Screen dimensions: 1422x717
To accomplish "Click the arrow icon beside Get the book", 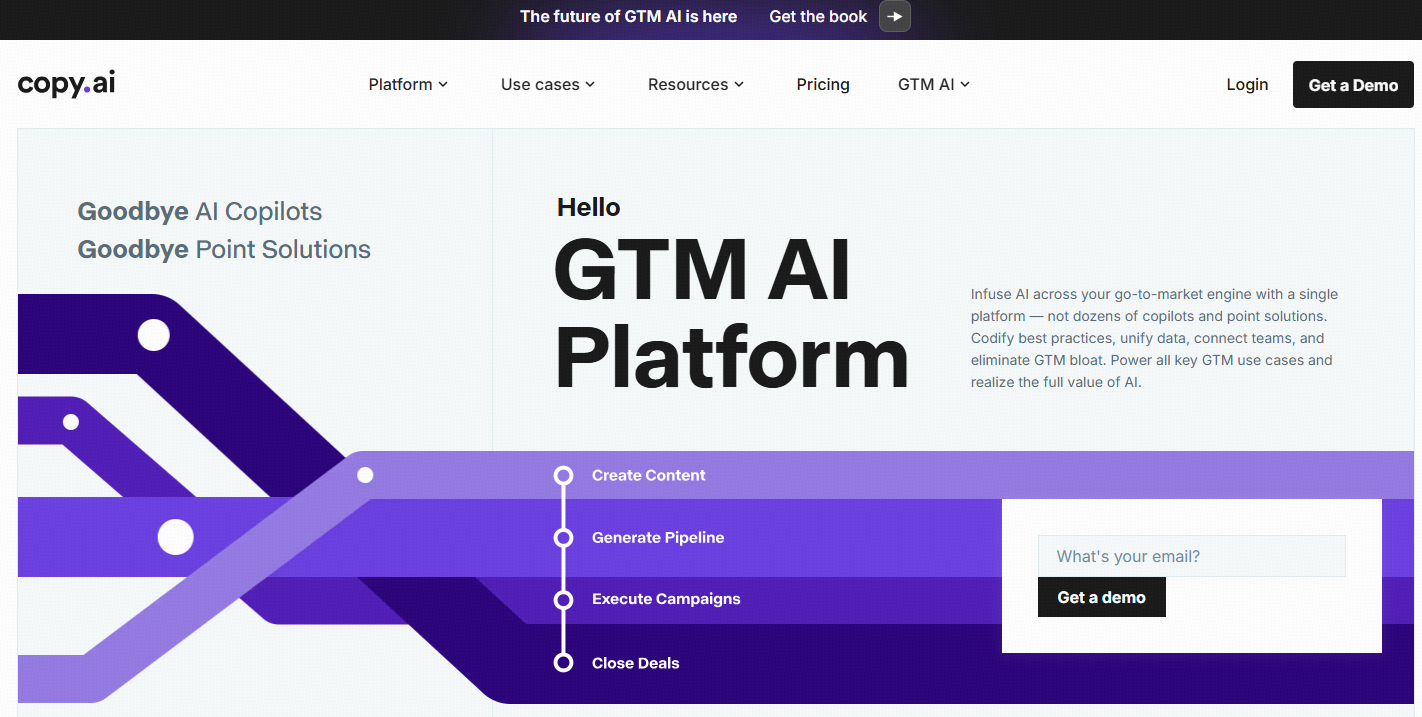I will click(x=894, y=16).
